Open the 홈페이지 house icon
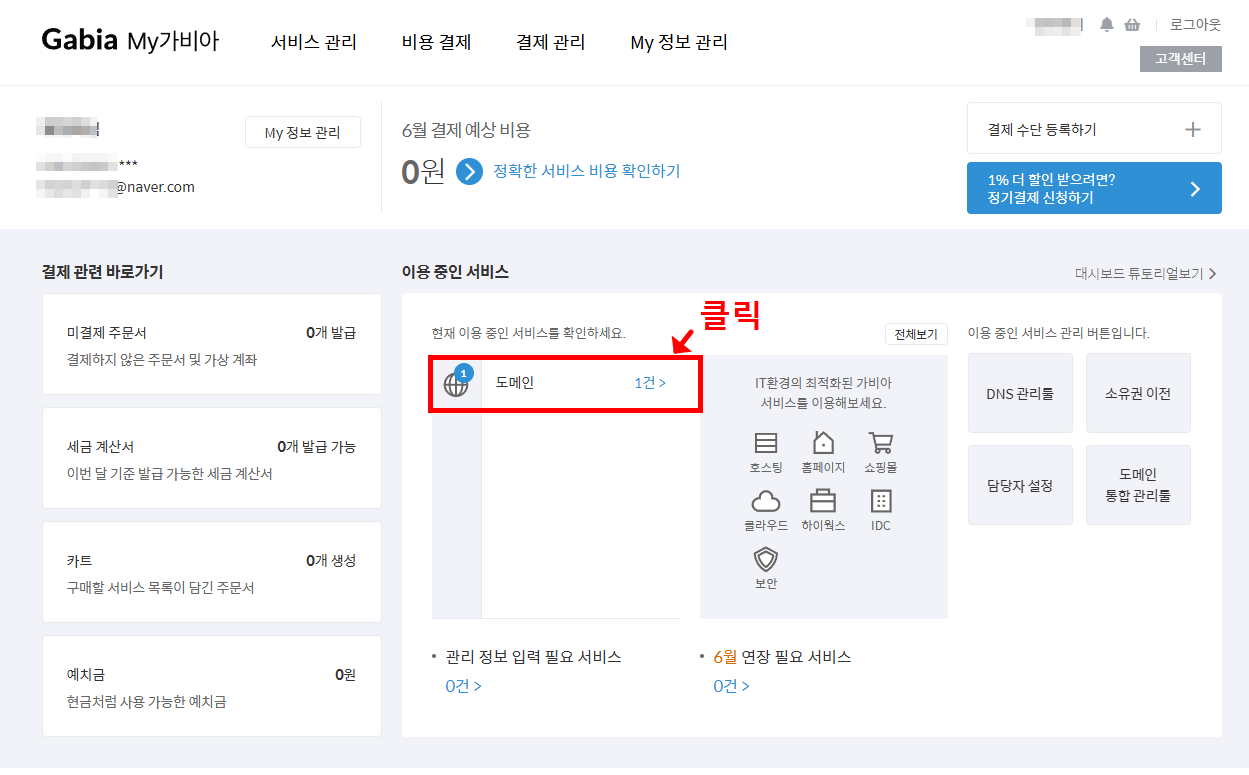The width and height of the screenshot is (1249, 775). pyautogui.click(x=823, y=443)
